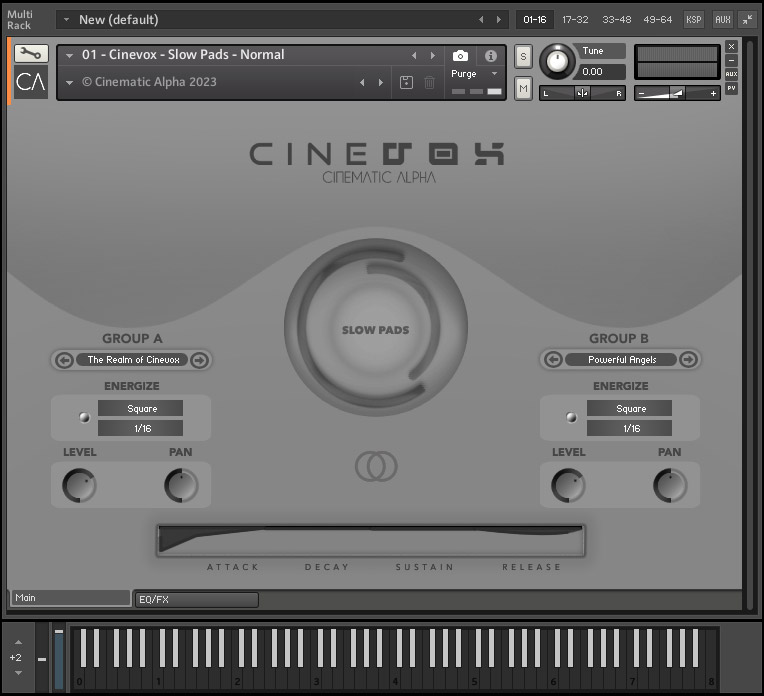The height and width of the screenshot is (696, 764).
Task: Open Group B 1/16 rate dropdown
Action: pos(630,428)
